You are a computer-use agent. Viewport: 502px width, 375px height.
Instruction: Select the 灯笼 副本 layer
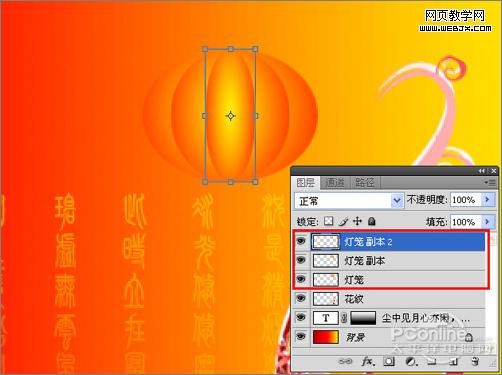[390, 260]
